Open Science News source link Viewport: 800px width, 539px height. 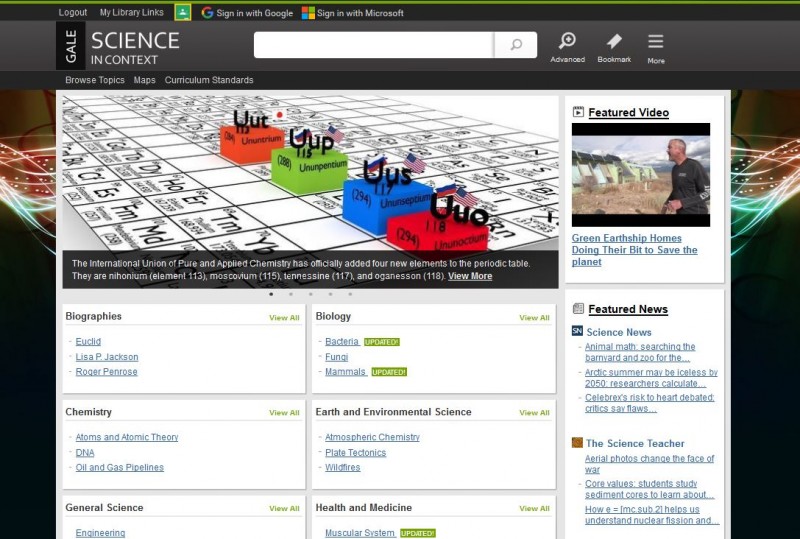619,332
